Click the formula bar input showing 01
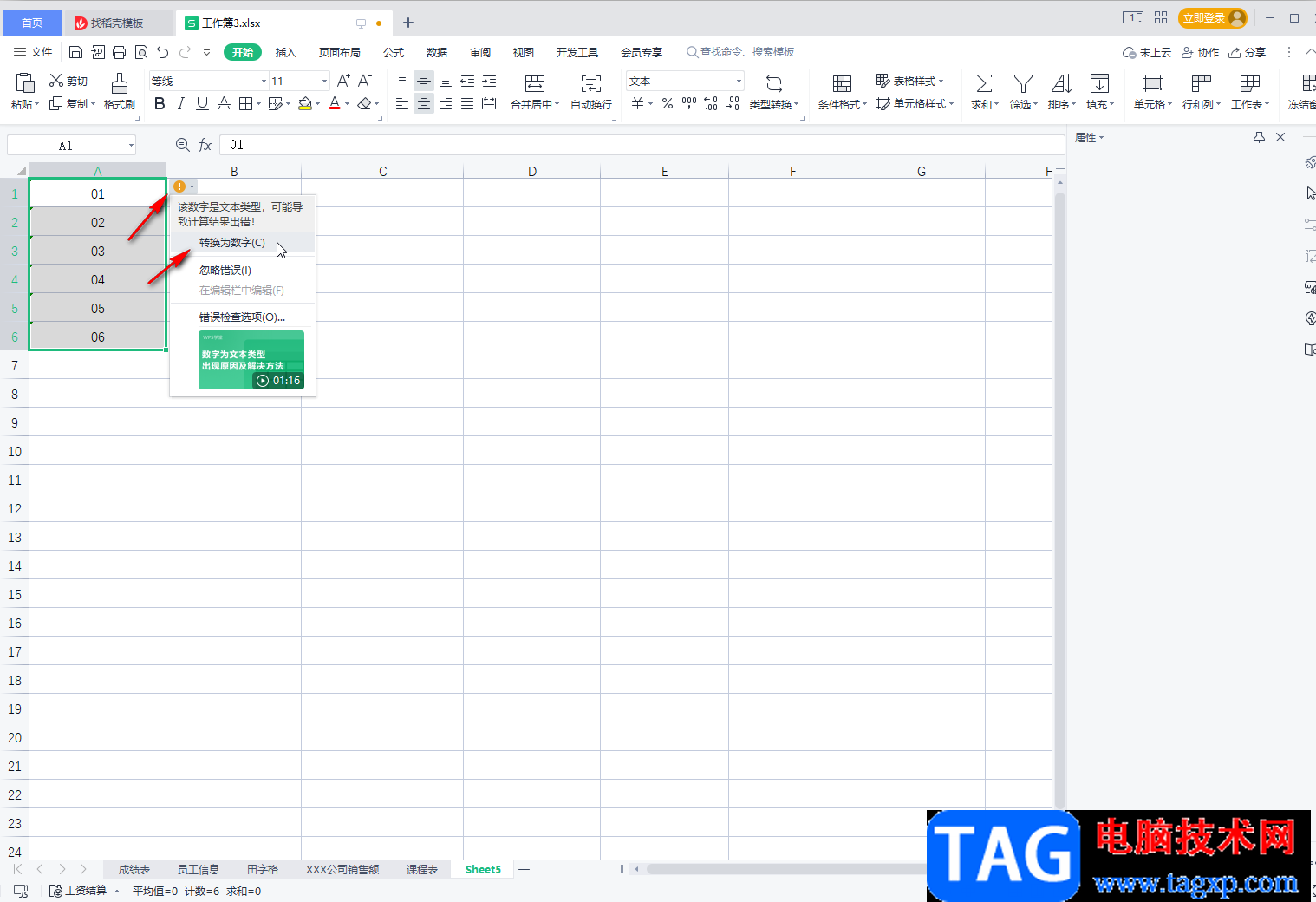The image size is (1316, 902). (x=642, y=145)
